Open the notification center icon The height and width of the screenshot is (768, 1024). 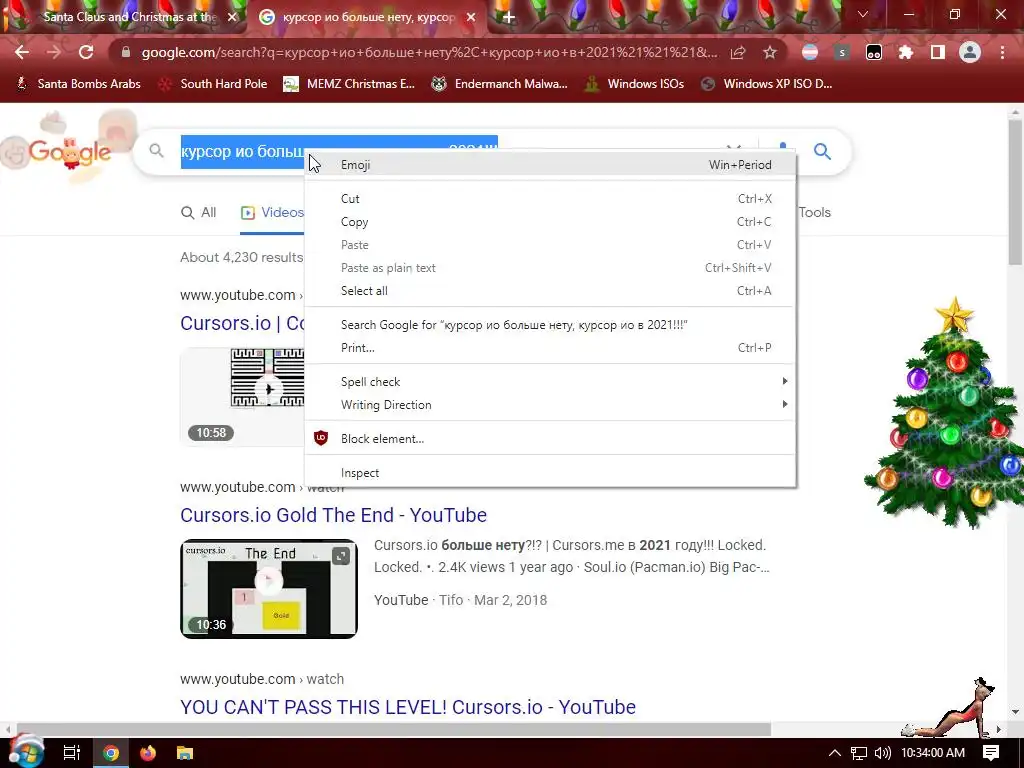tap(991, 753)
